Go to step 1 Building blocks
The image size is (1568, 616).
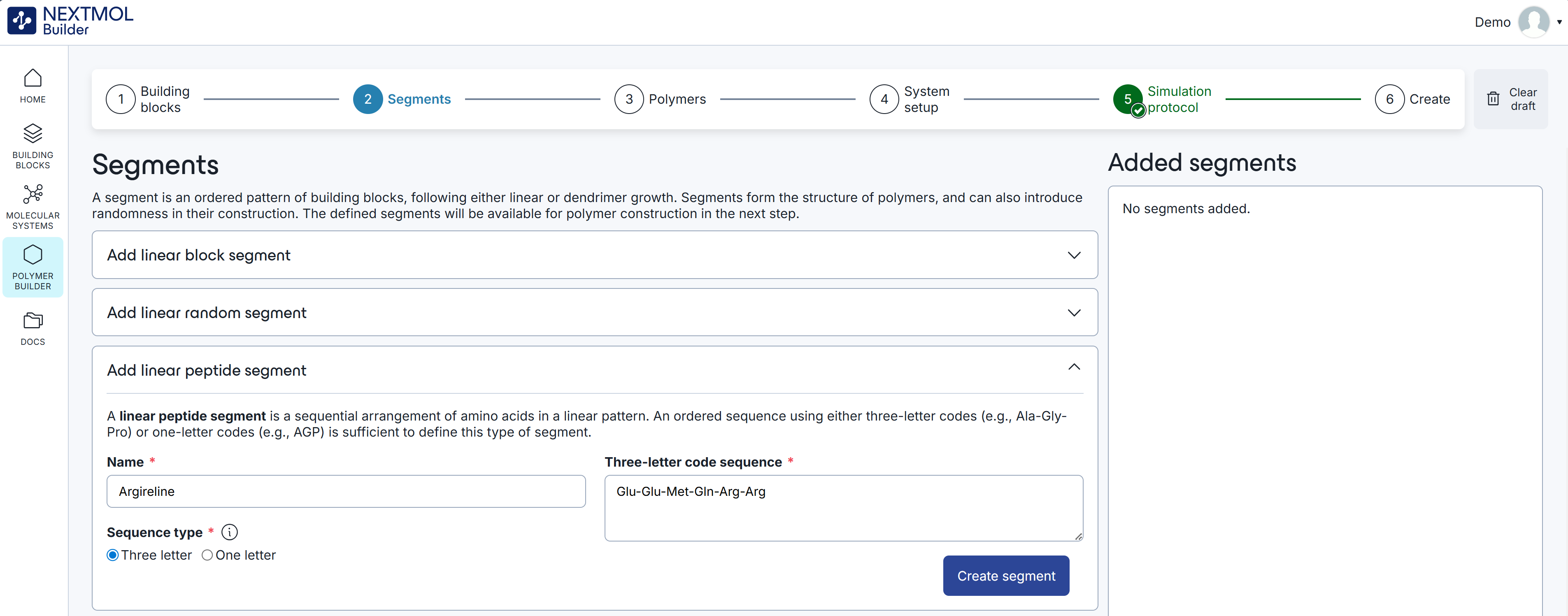coord(121,99)
